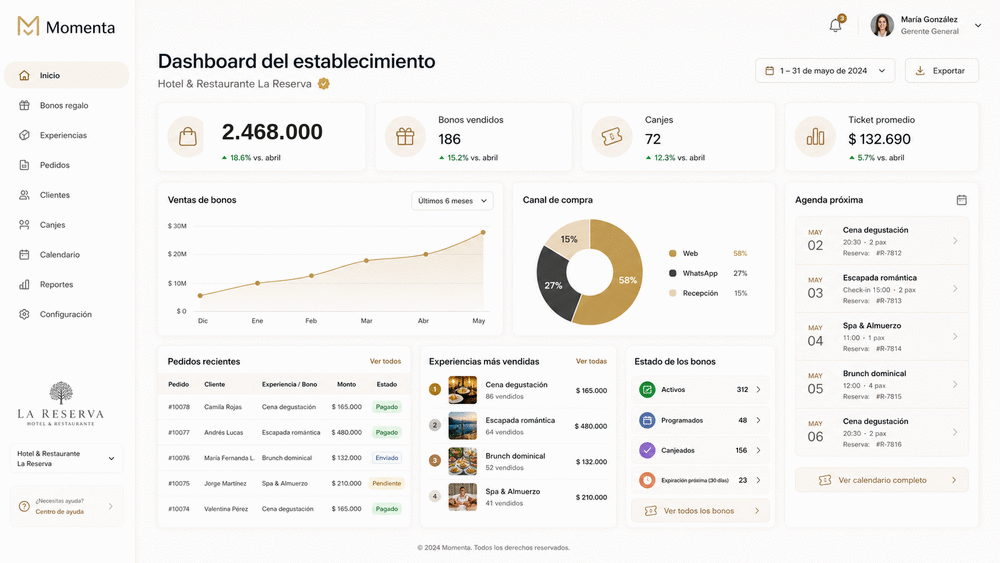Viewport: 1000px width, 563px height.
Task: Click the May data point on chart
Action: 483,233
